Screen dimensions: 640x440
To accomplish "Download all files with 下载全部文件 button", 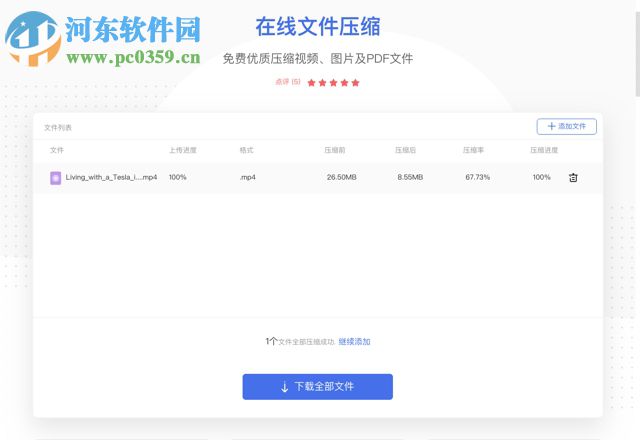I will point(318,387).
